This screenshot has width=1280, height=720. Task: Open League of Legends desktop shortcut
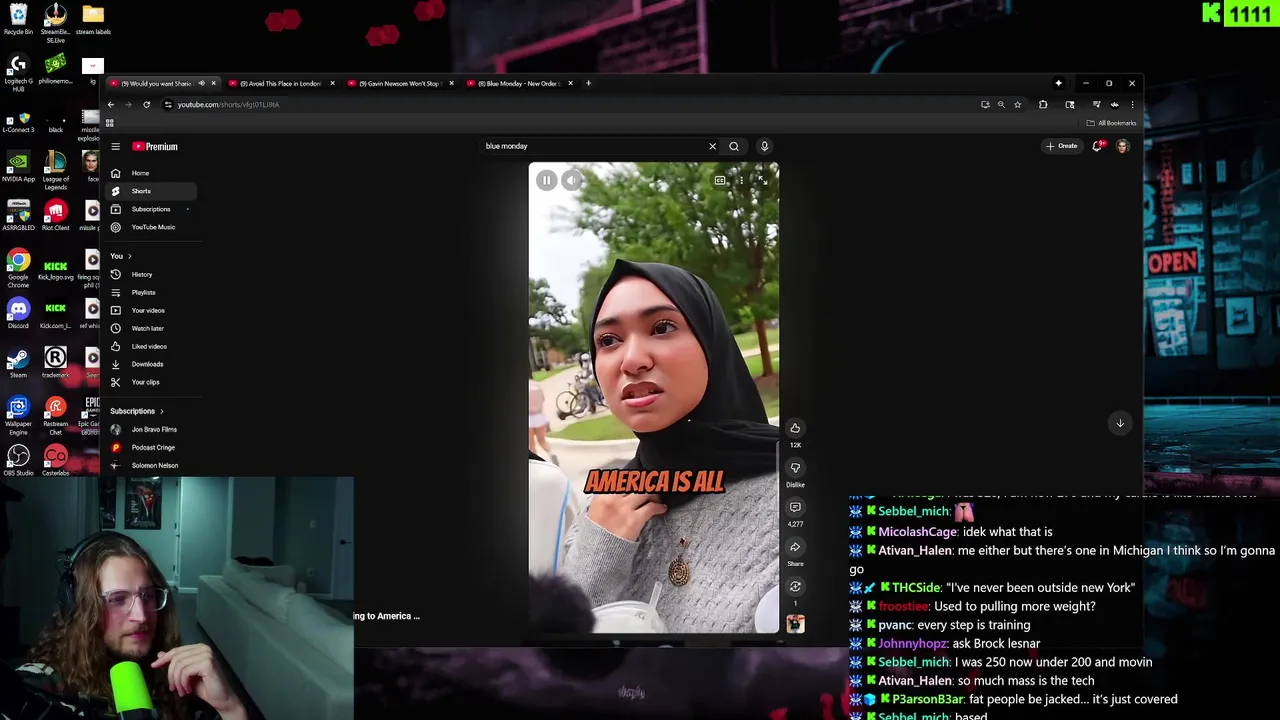pyautogui.click(x=55, y=172)
